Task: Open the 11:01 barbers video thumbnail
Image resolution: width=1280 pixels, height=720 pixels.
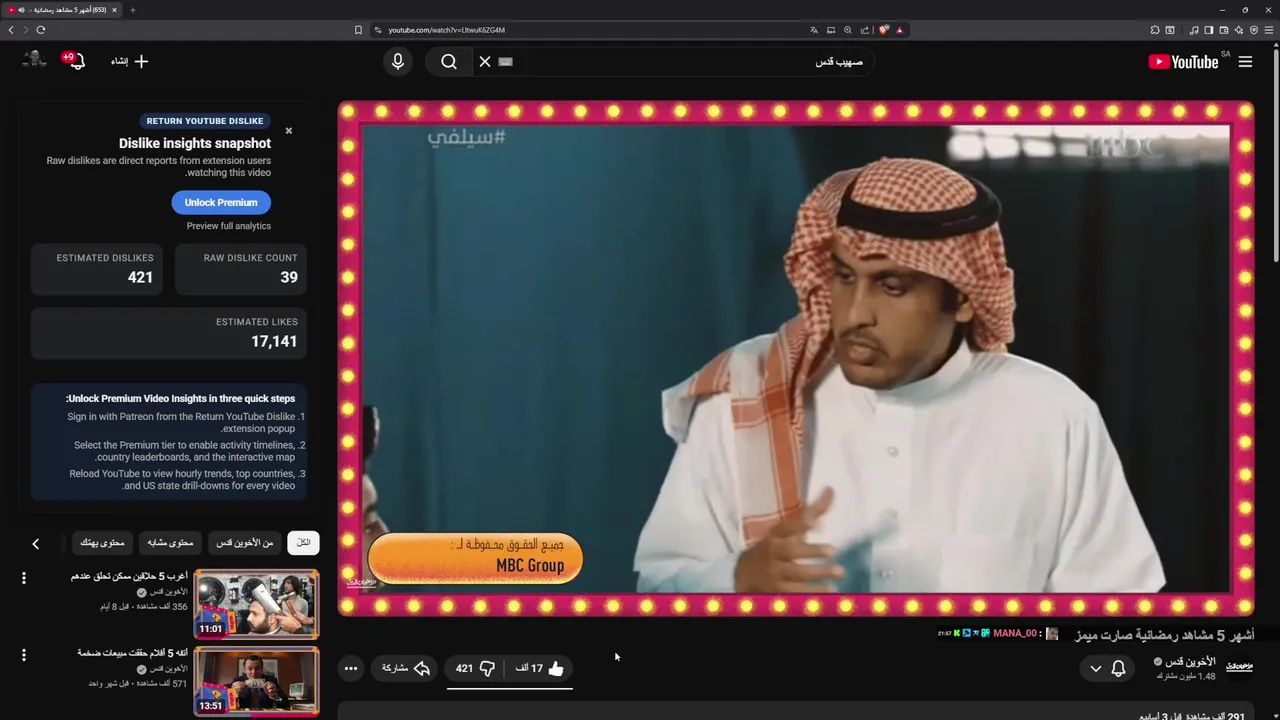Action: point(256,604)
